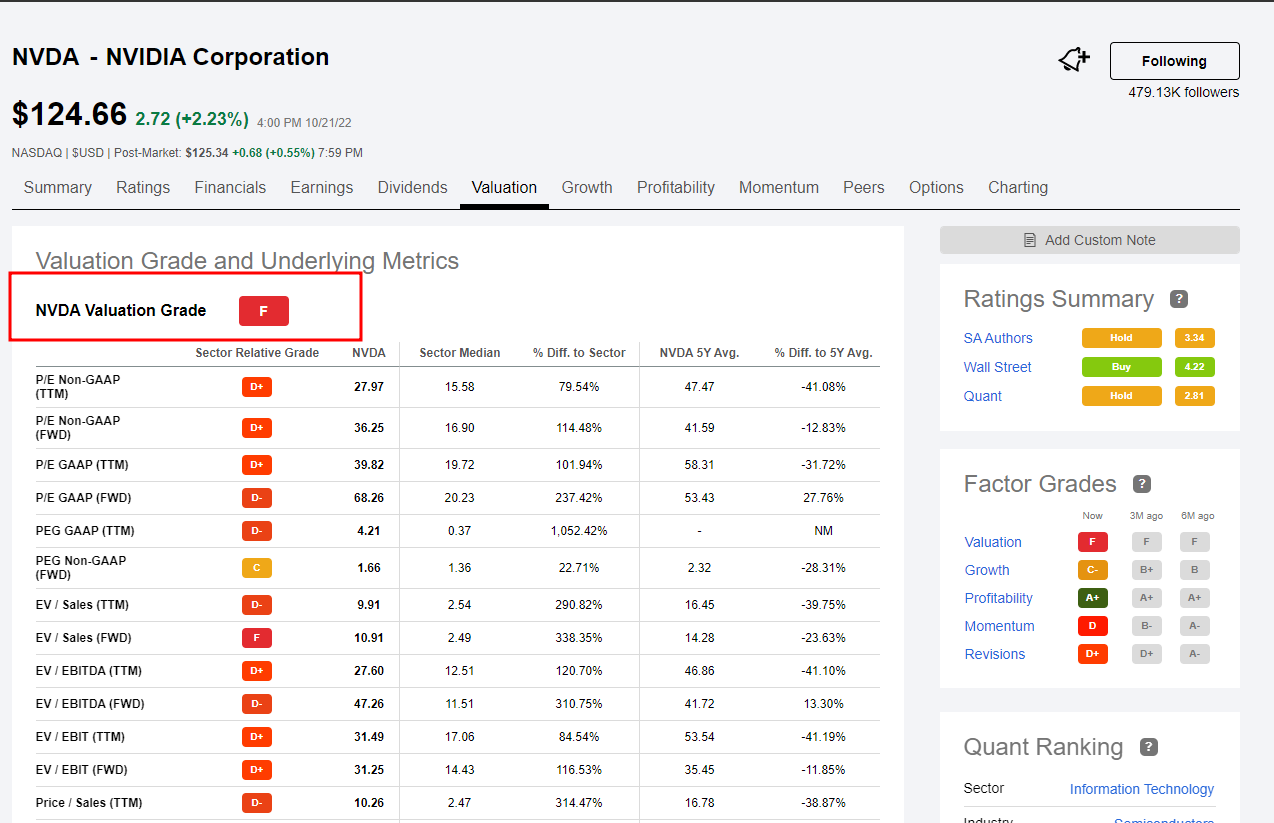Click D+ grade badge for P/E GAAP (TTM)

257,465
